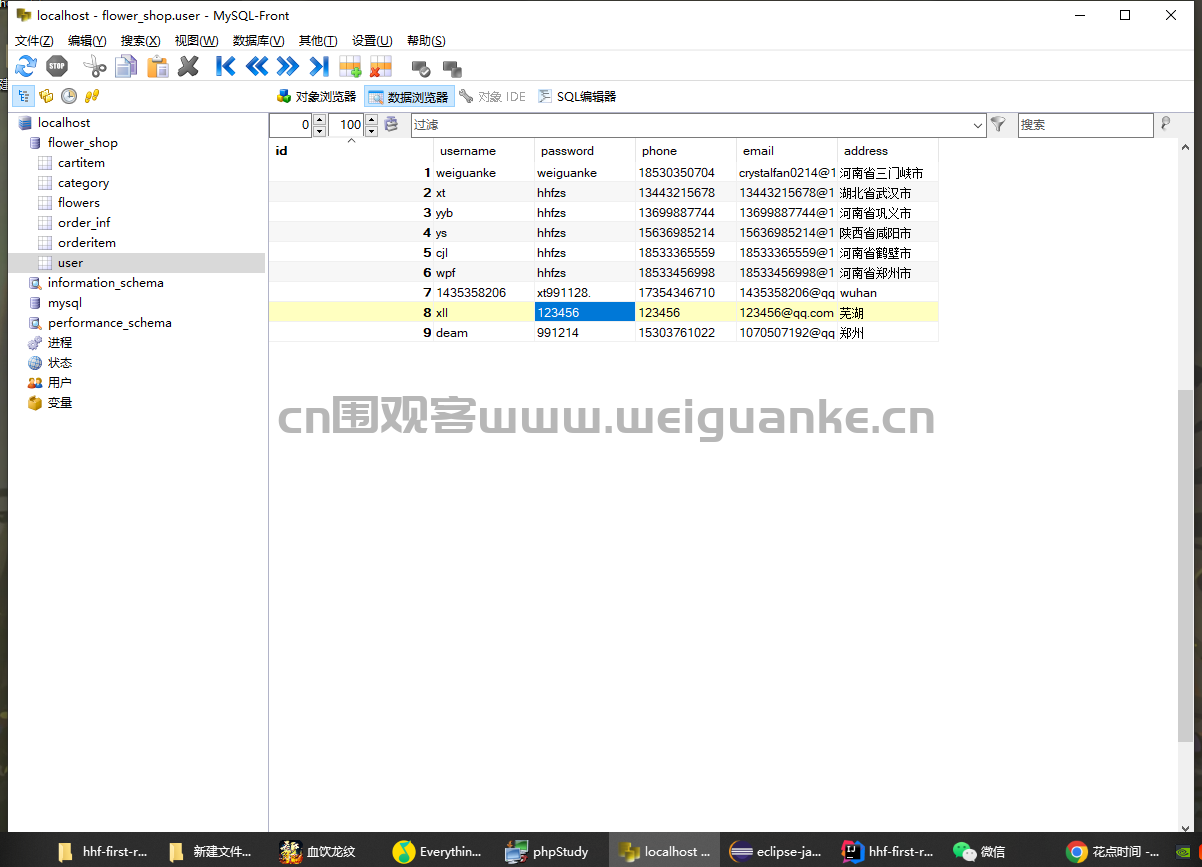1202x867 pixels.
Task: Click into the 搜索 search field
Action: pos(1085,125)
